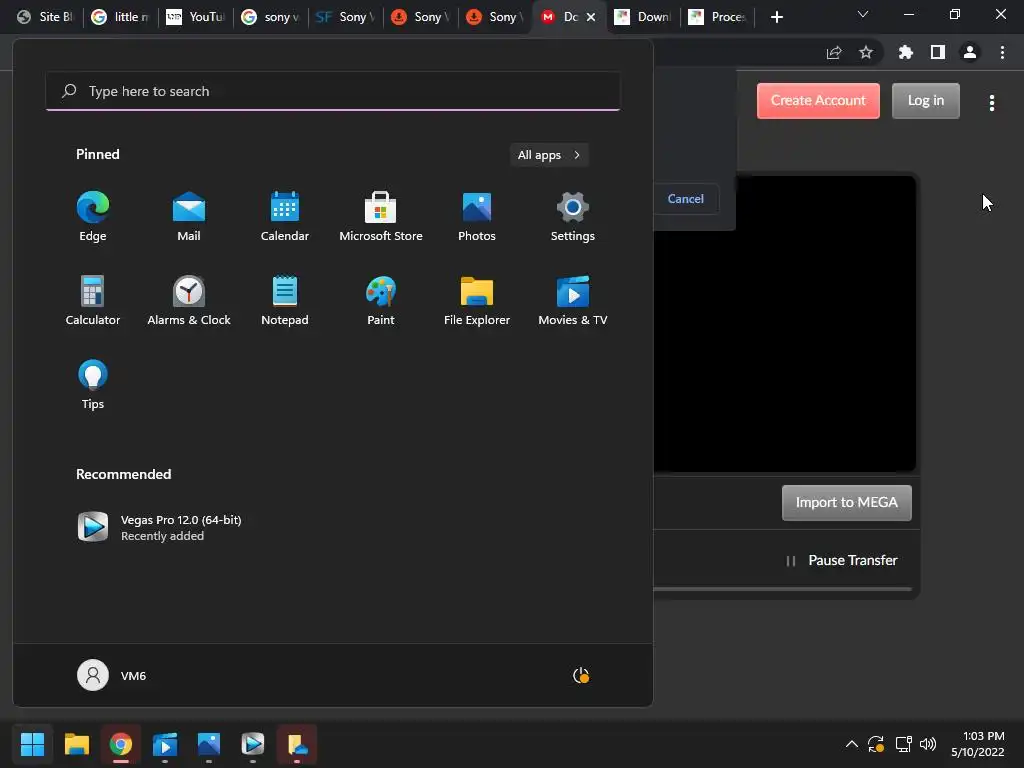Open Vegas Pro taskbar icon
The height and width of the screenshot is (768, 1024).
pos(253,744)
